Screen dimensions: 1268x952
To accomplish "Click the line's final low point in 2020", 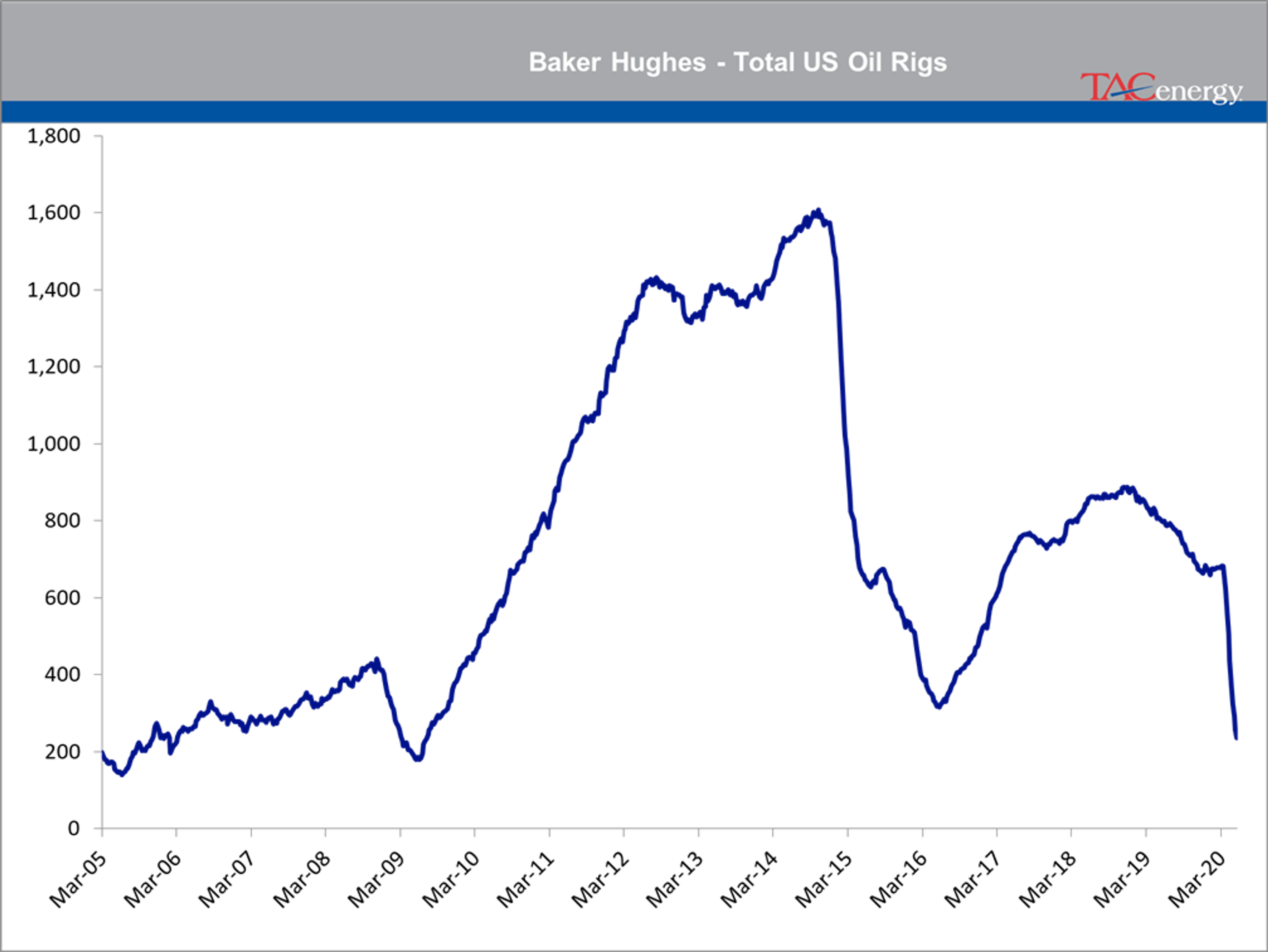I will 1236,738.
